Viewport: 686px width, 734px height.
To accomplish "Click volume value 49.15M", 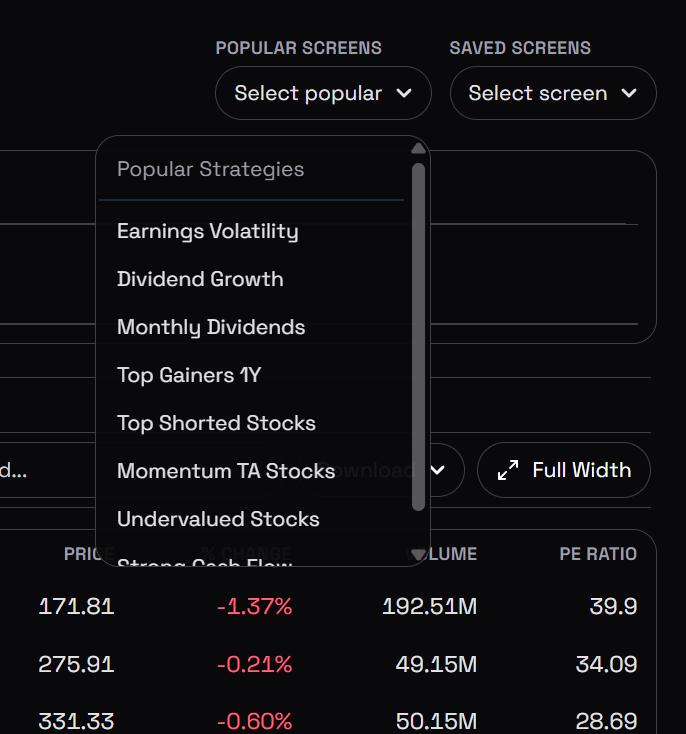I will click(x=436, y=664).
